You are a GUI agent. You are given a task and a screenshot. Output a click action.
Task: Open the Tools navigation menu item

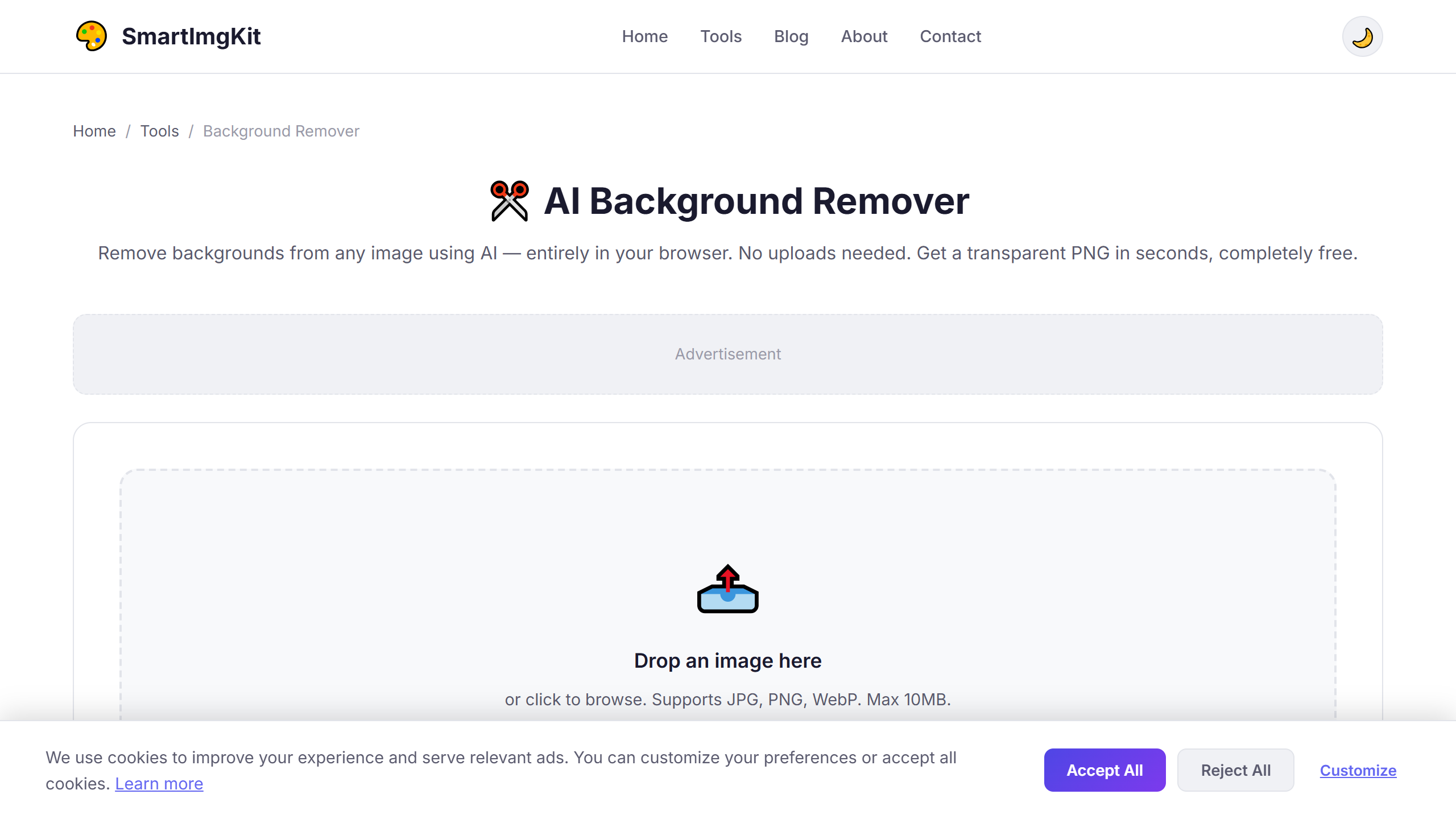point(721,36)
